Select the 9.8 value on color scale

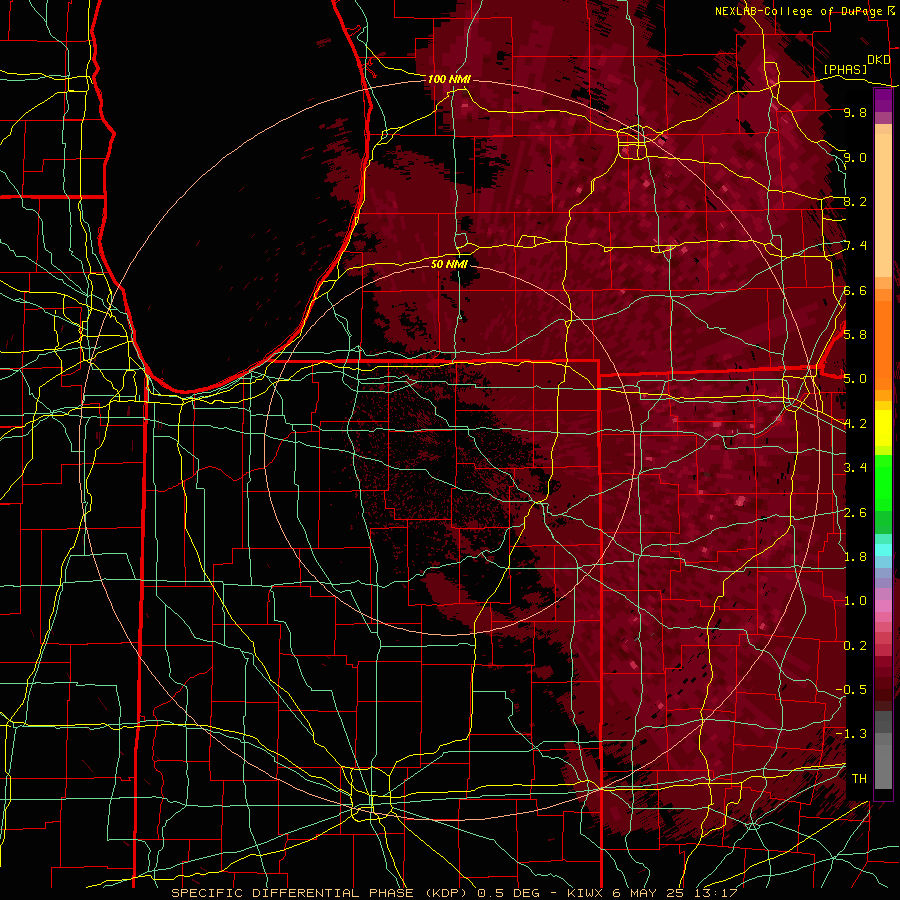pyautogui.click(x=855, y=112)
